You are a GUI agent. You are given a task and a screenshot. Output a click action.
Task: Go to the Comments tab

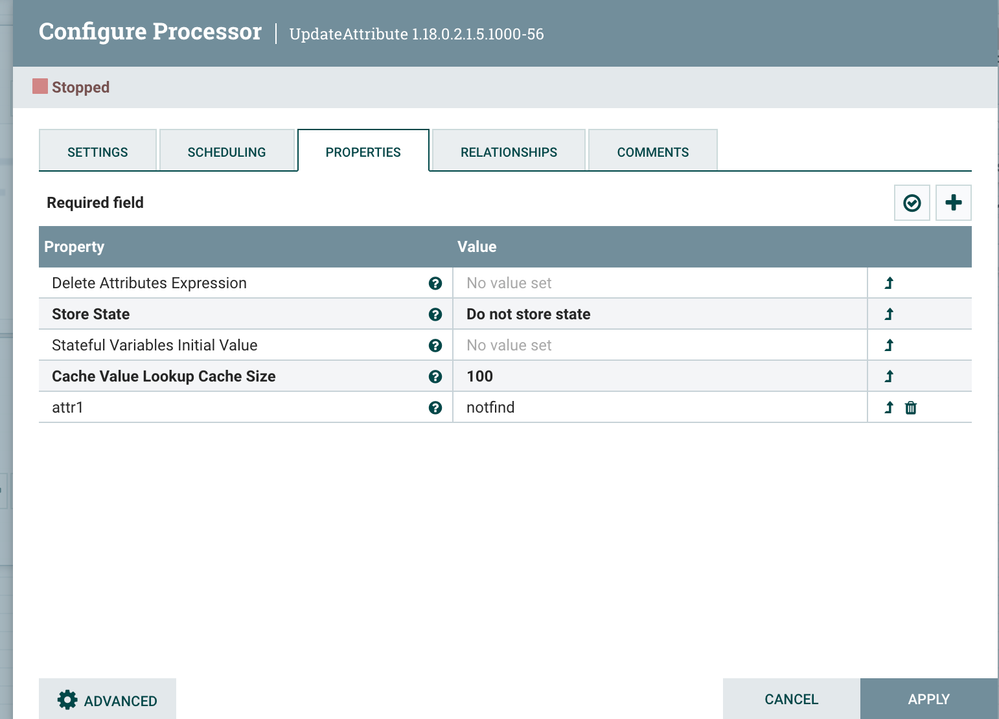click(x=652, y=152)
